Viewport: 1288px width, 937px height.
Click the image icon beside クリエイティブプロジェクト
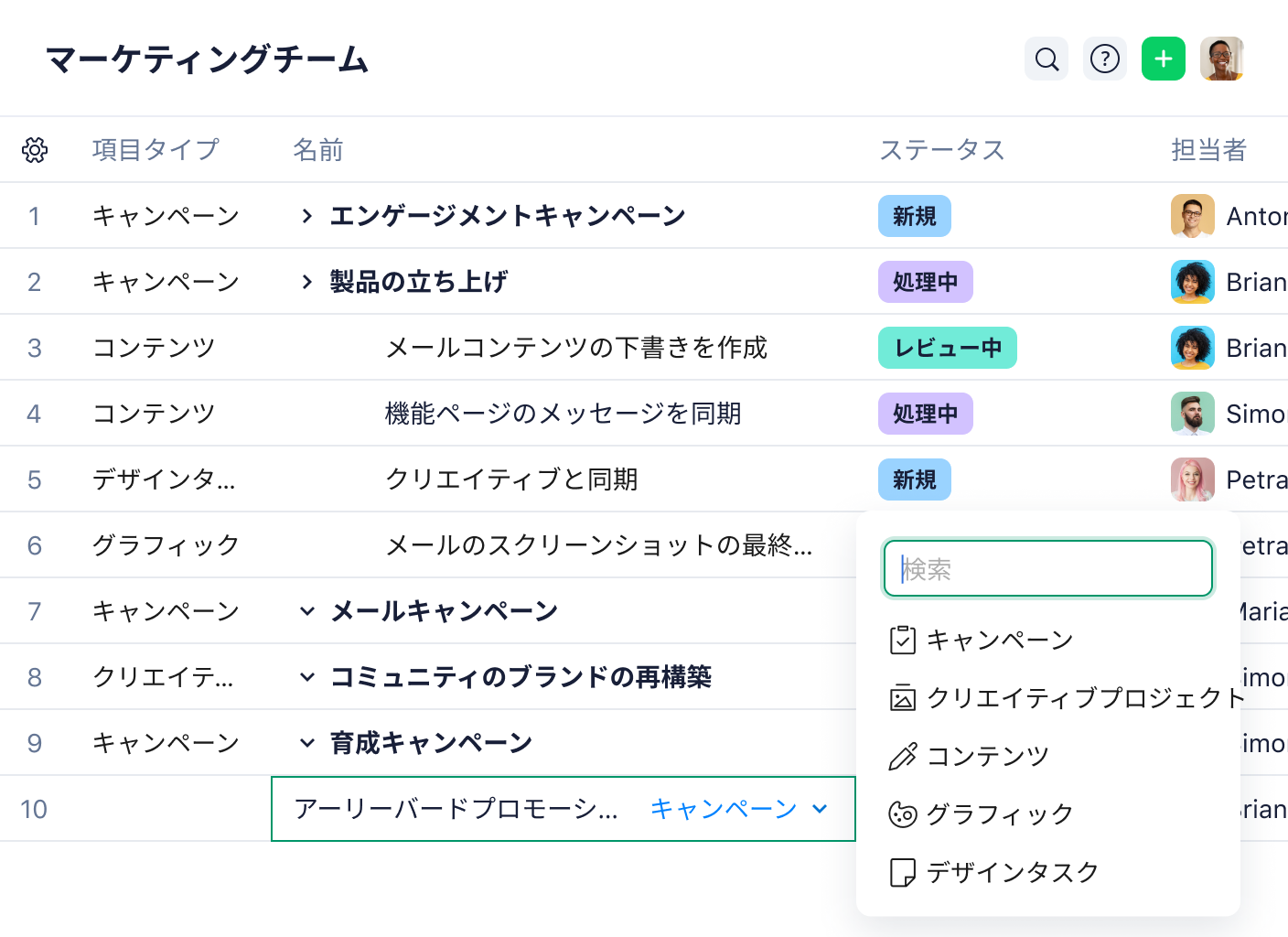click(903, 698)
